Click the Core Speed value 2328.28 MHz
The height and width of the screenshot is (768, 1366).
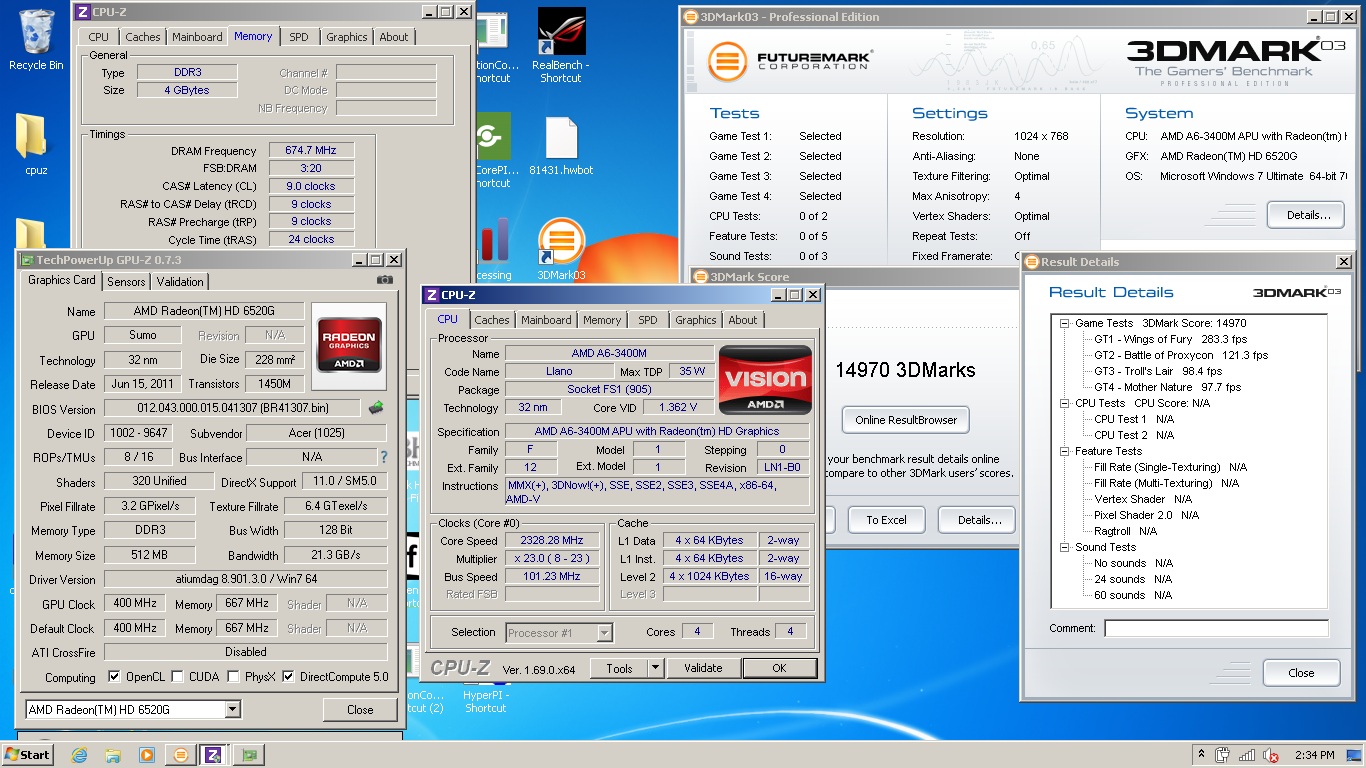click(551, 540)
